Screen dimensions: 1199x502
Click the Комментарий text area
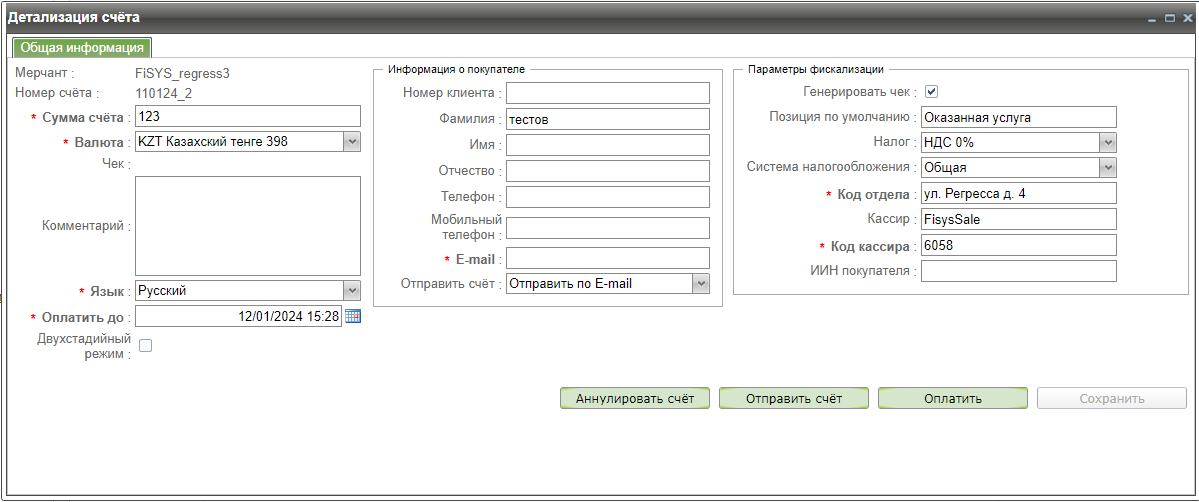(x=247, y=226)
